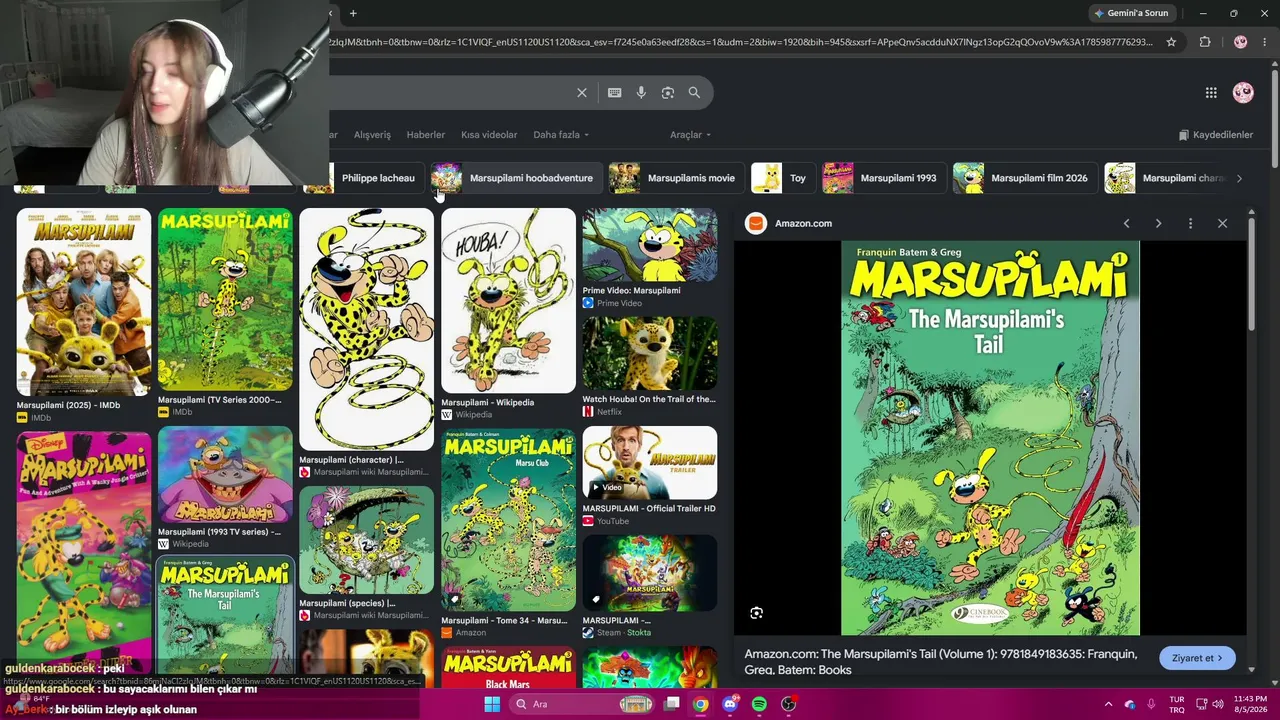
Task: Open the Chrome extensions puzzle icon
Action: tap(1205, 42)
